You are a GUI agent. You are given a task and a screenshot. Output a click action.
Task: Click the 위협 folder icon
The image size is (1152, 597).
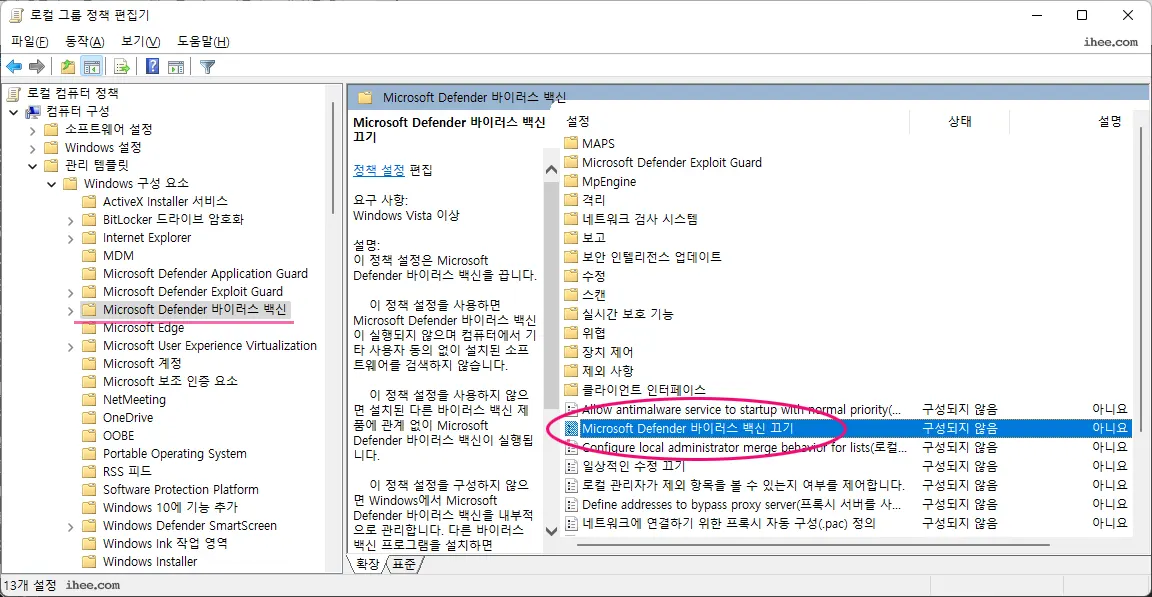pyautogui.click(x=572, y=333)
